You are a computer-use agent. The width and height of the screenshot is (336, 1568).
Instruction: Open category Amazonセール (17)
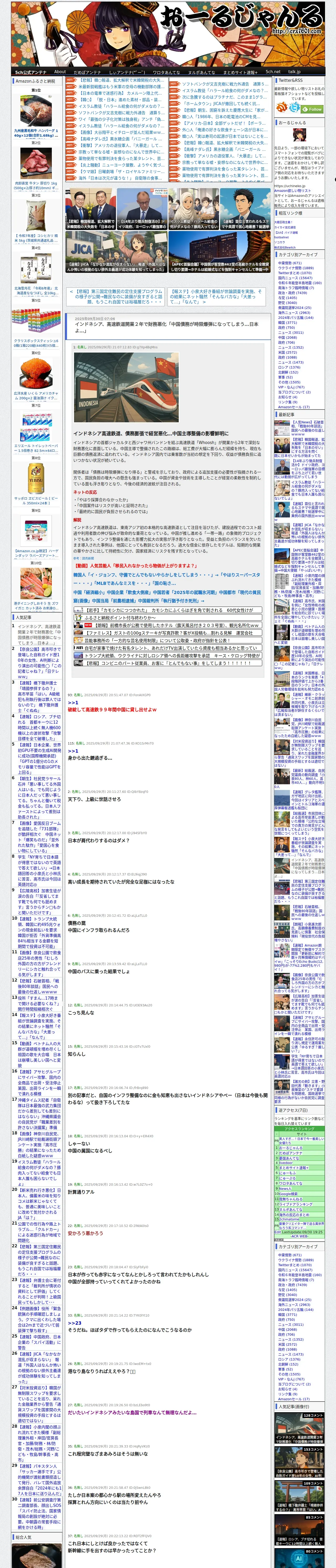click(x=293, y=407)
